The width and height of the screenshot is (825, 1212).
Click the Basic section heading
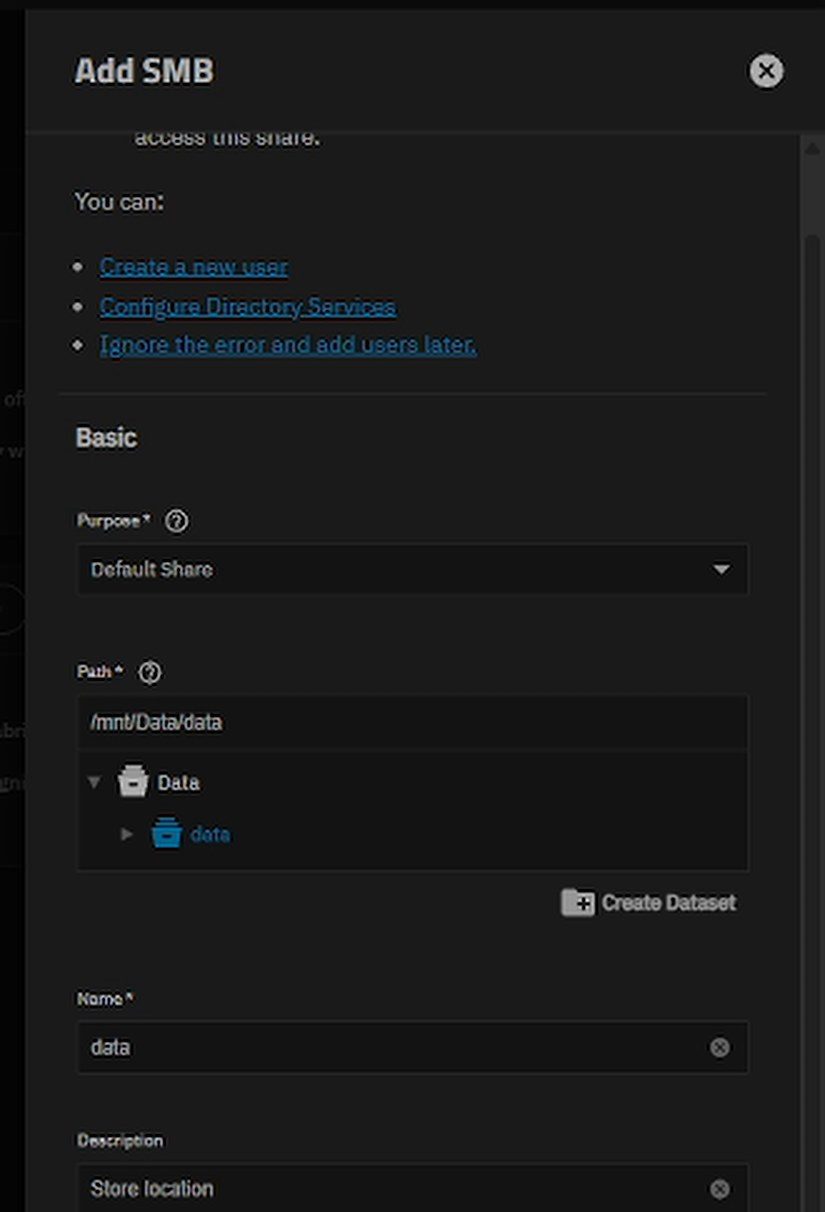pos(106,438)
